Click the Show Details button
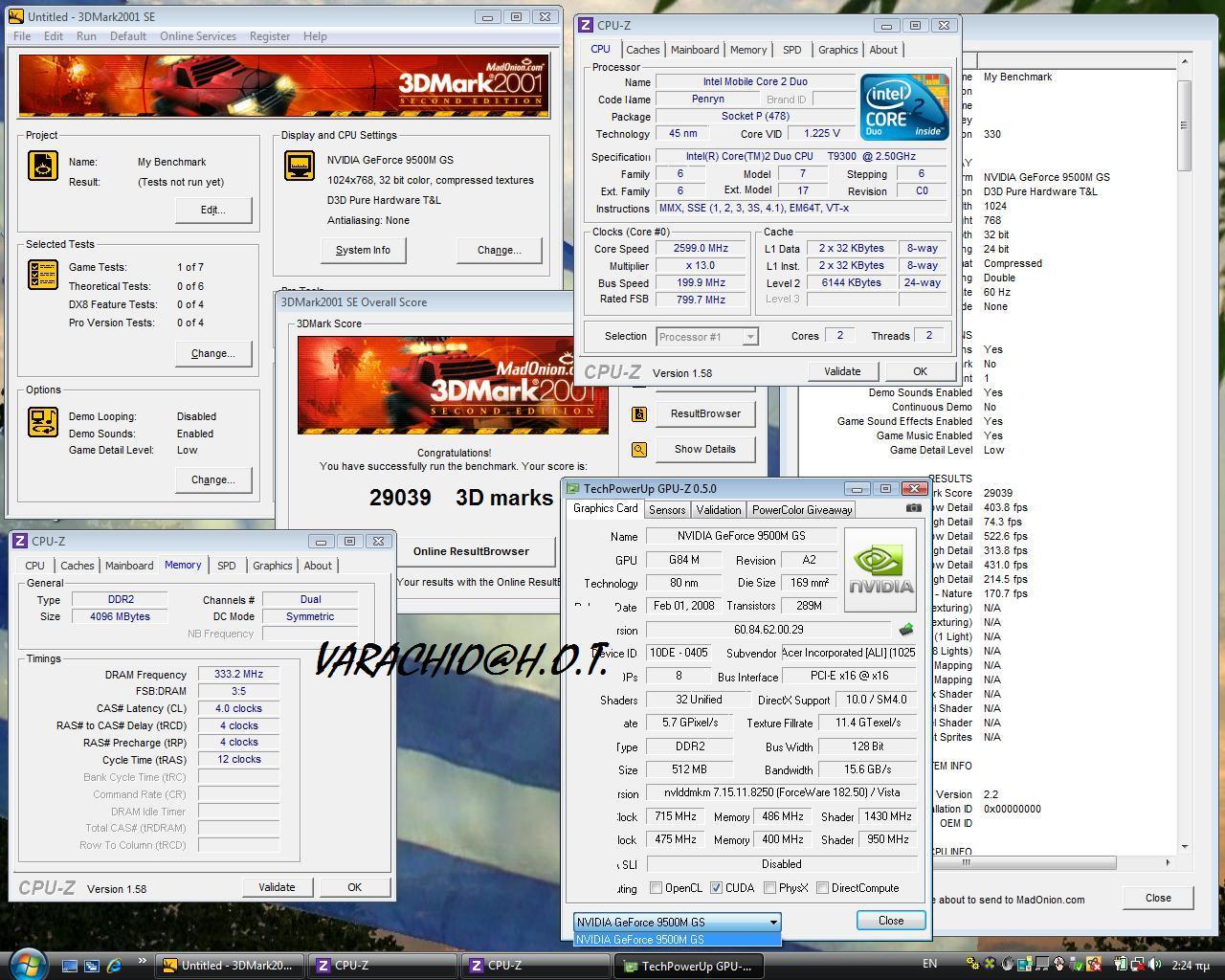This screenshot has width=1225, height=980. click(x=705, y=449)
